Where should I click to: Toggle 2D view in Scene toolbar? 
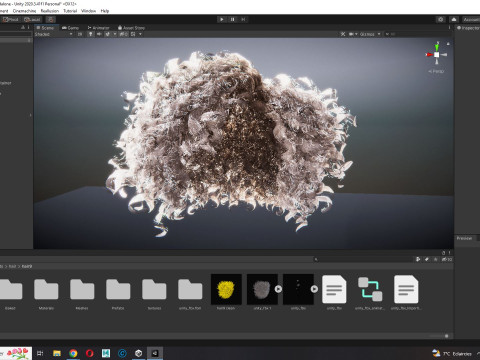coord(80,34)
